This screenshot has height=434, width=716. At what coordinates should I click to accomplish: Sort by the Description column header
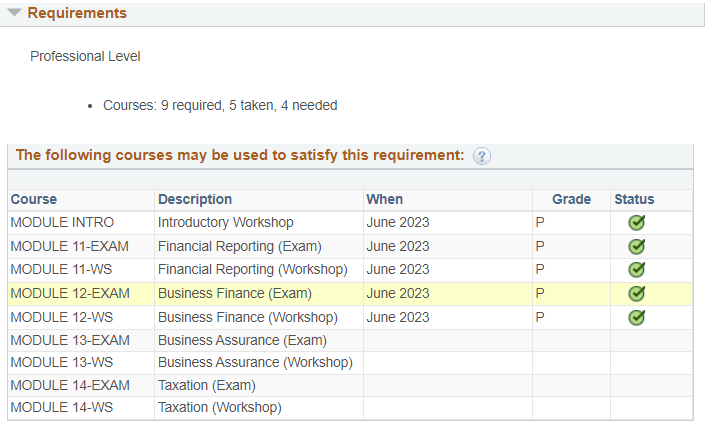tap(195, 199)
